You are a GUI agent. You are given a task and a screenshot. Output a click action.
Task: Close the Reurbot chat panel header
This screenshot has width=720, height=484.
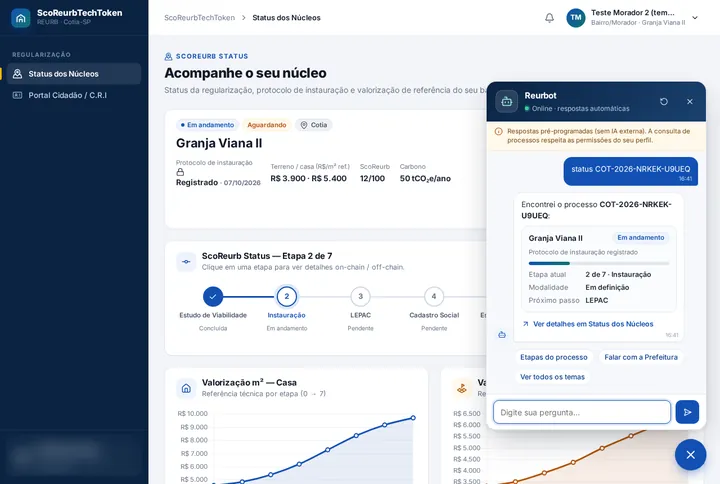click(x=690, y=101)
